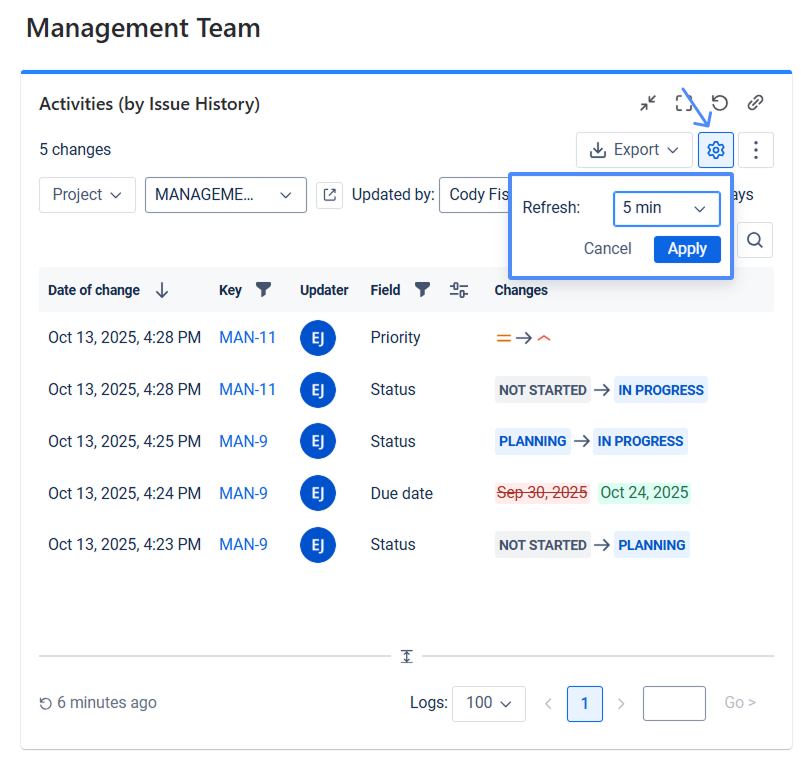Filter the Field column funnel icon
The width and height of the screenshot is (801, 763).
point(422,290)
